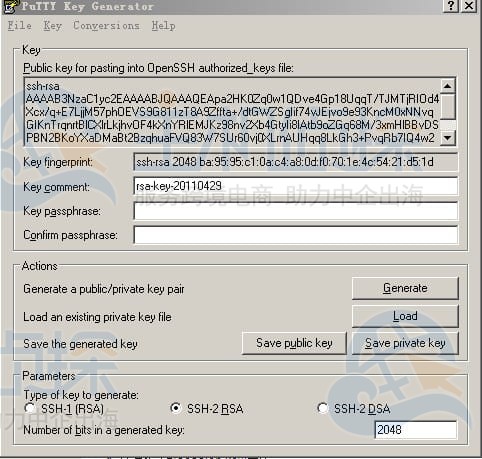
Task: Open the Key menu
Action: point(52,26)
